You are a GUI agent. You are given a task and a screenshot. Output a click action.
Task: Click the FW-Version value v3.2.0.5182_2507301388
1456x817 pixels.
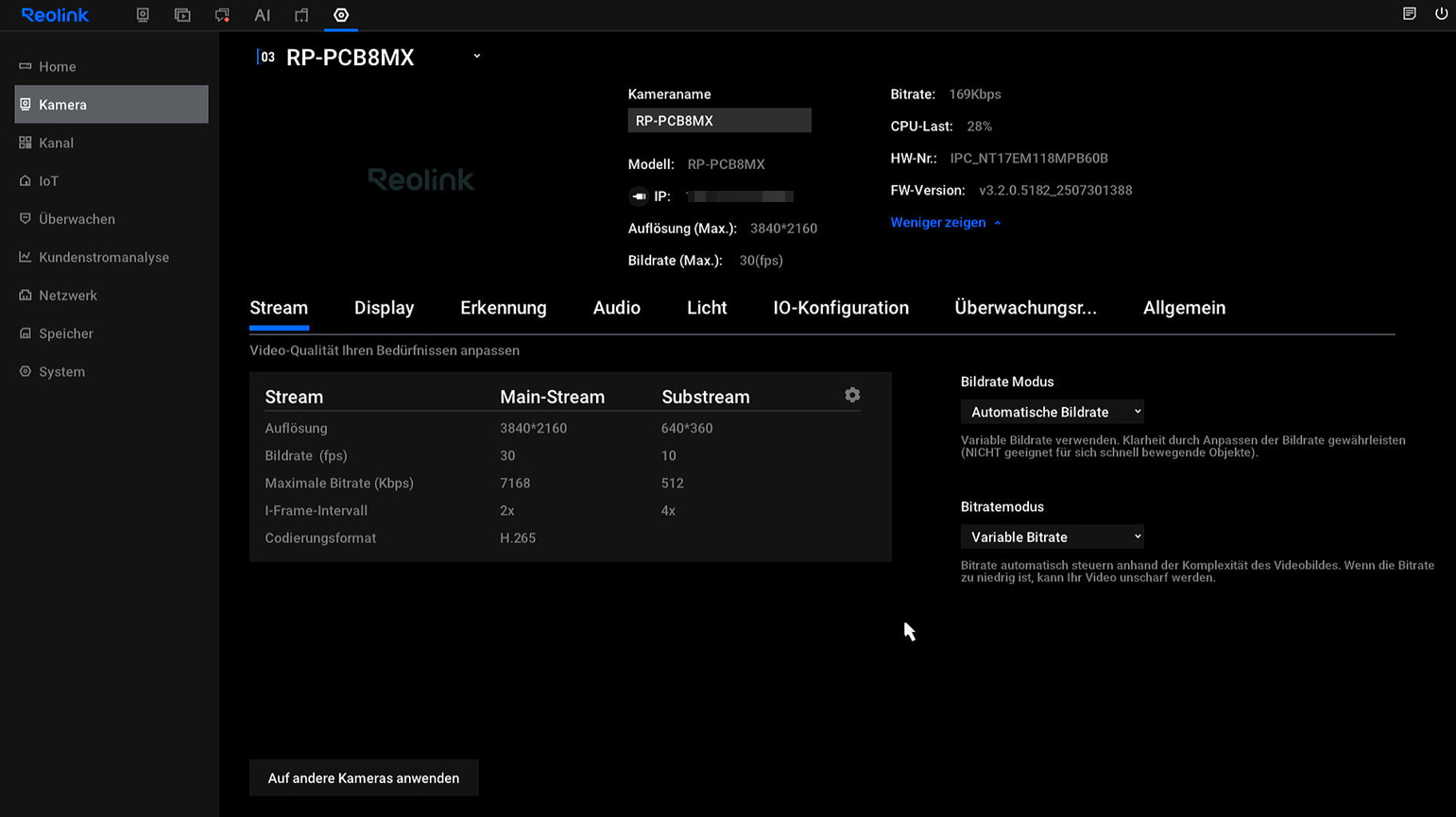1055,190
